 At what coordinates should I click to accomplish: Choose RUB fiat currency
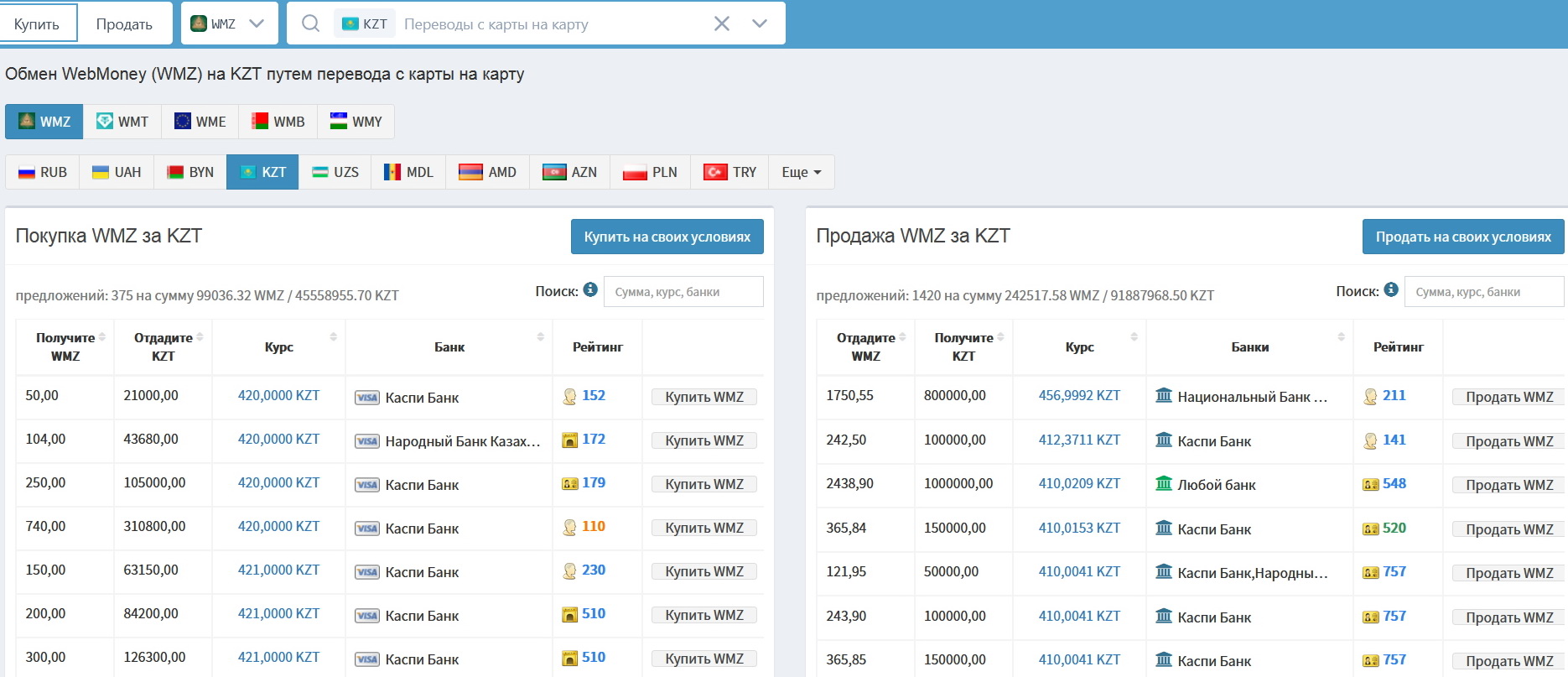[43, 172]
